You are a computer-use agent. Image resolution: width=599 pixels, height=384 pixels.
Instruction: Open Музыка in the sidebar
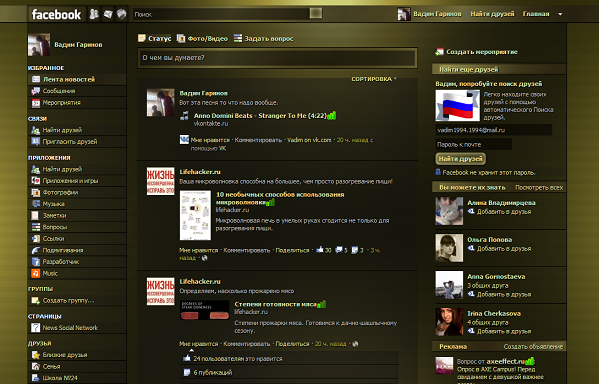point(77,204)
